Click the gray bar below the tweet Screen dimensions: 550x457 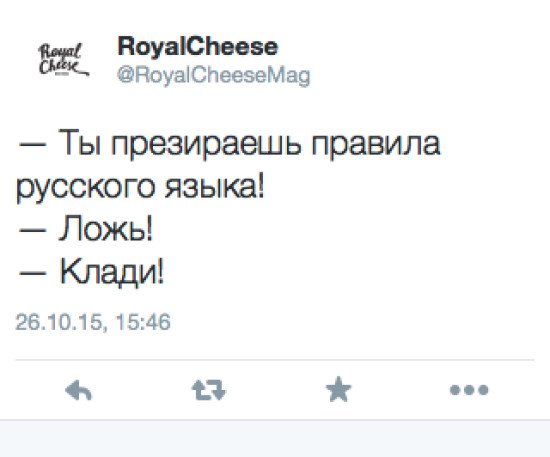pyautogui.click(x=275, y=438)
